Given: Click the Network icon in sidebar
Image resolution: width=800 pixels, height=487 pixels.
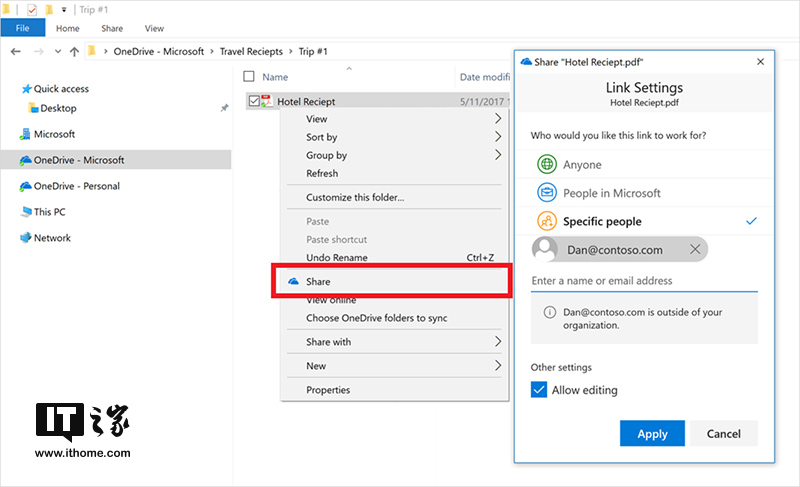Looking at the screenshot, I should coord(26,238).
